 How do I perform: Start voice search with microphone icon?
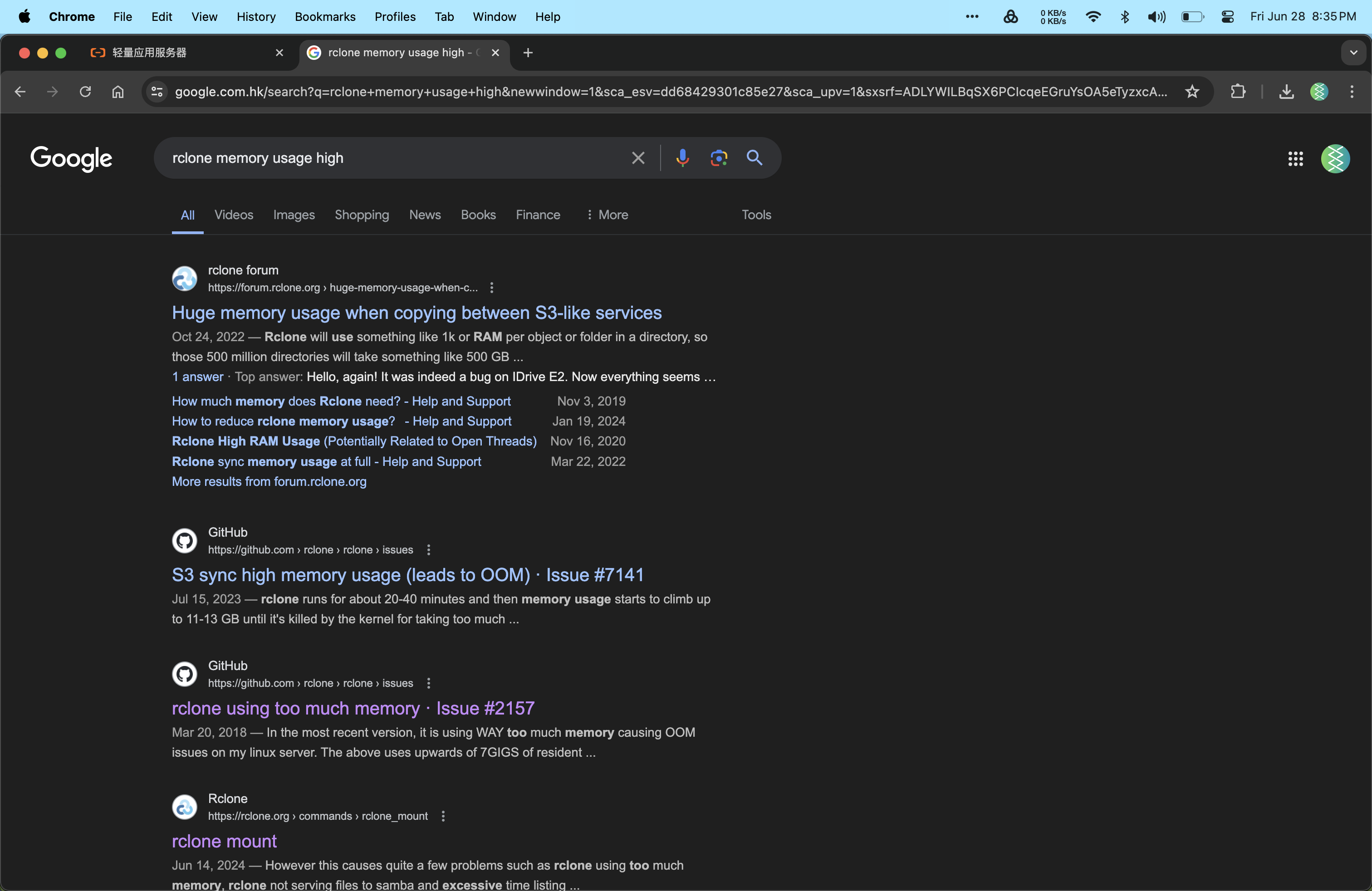click(x=682, y=158)
